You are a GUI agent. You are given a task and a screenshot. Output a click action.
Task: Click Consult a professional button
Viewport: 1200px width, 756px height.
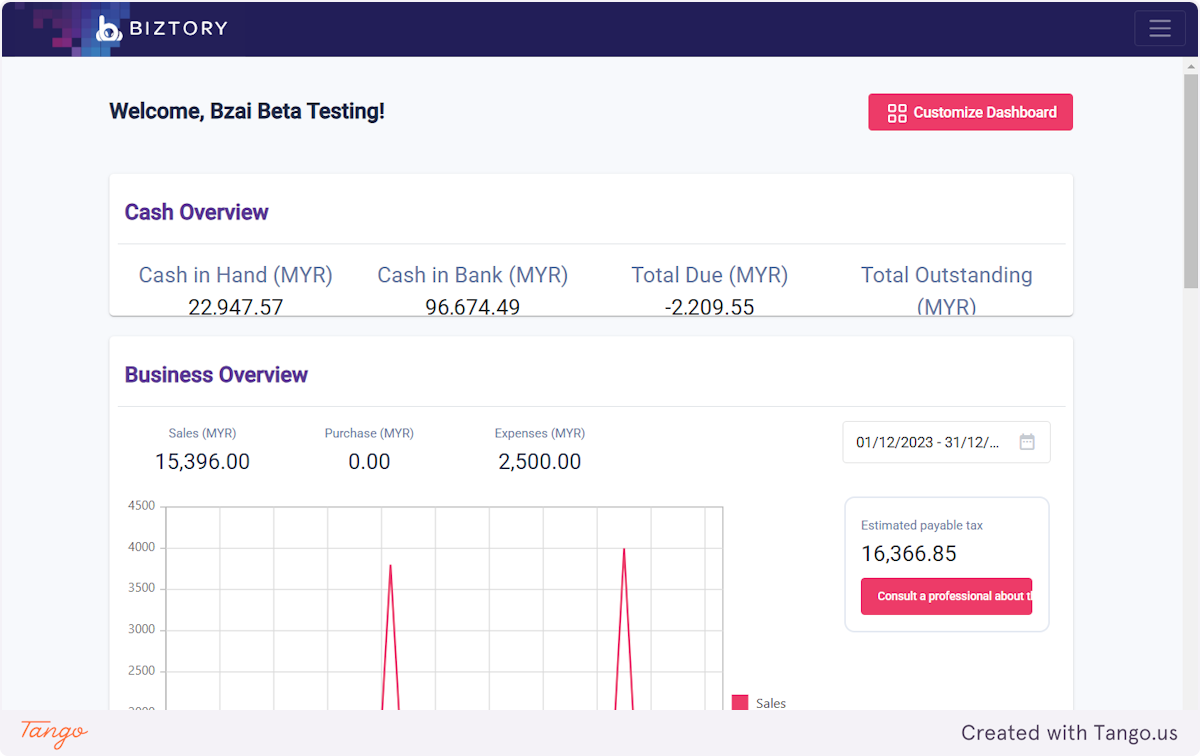coord(946,596)
